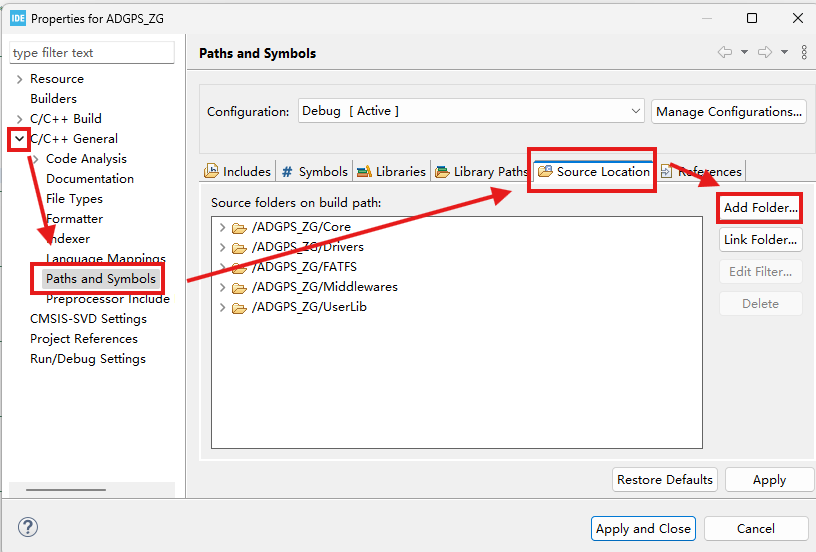Click the help question mark icon
Screen dimensions: 816x552
[x=28, y=527]
